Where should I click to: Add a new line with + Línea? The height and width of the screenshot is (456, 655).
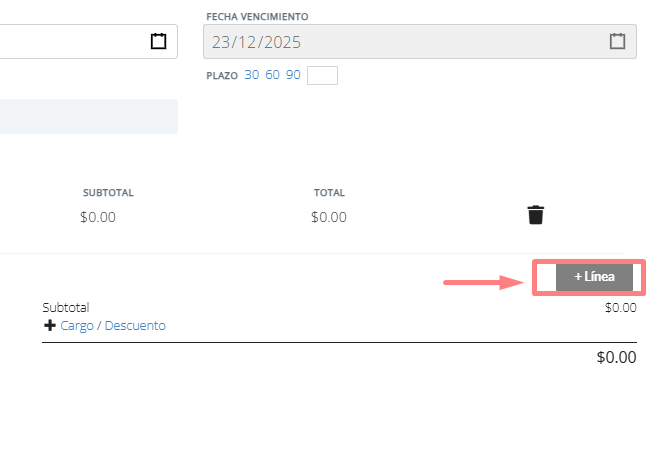[x=594, y=276]
